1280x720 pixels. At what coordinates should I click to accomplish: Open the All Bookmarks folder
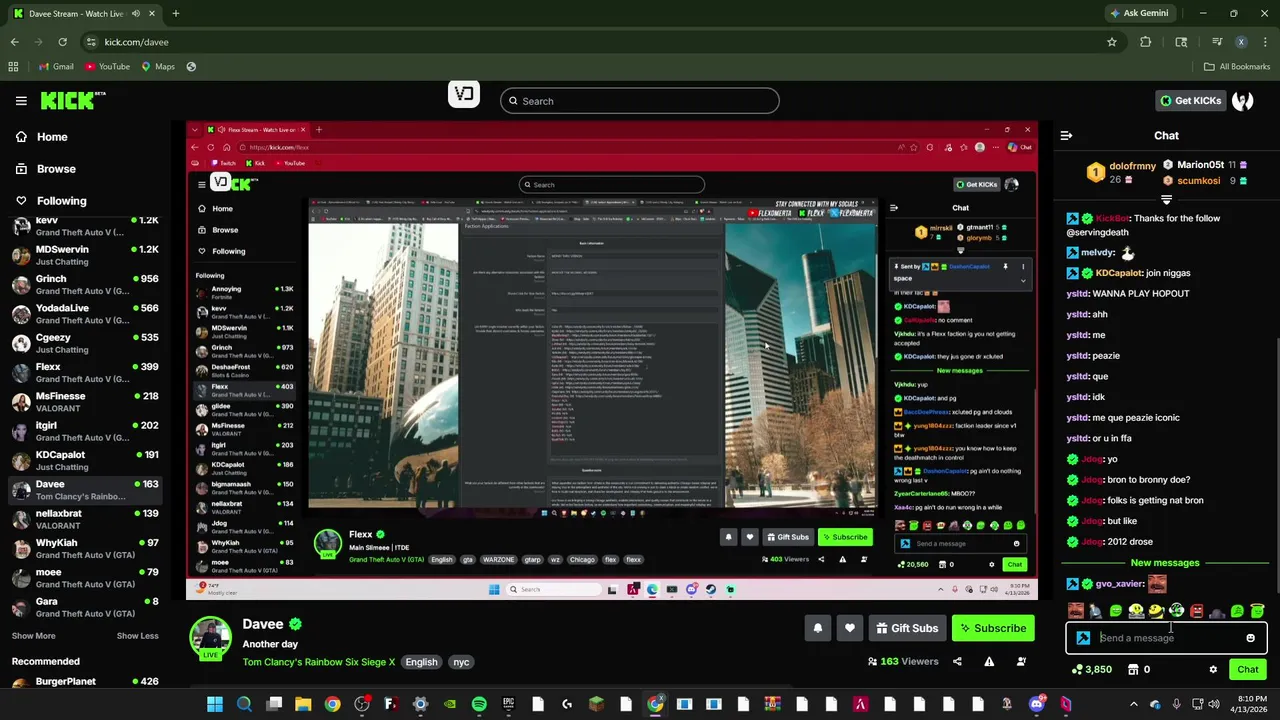point(1237,67)
